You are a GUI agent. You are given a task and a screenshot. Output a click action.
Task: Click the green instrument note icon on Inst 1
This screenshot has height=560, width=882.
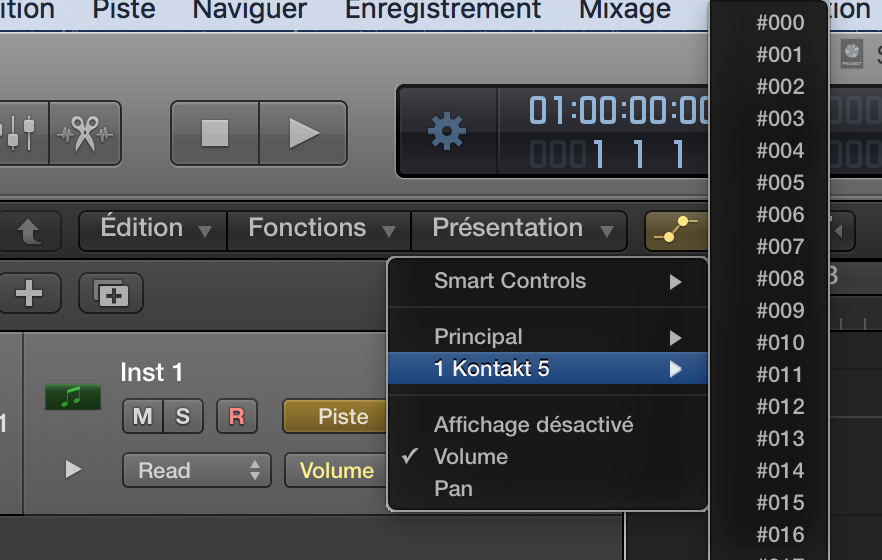tap(71, 397)
